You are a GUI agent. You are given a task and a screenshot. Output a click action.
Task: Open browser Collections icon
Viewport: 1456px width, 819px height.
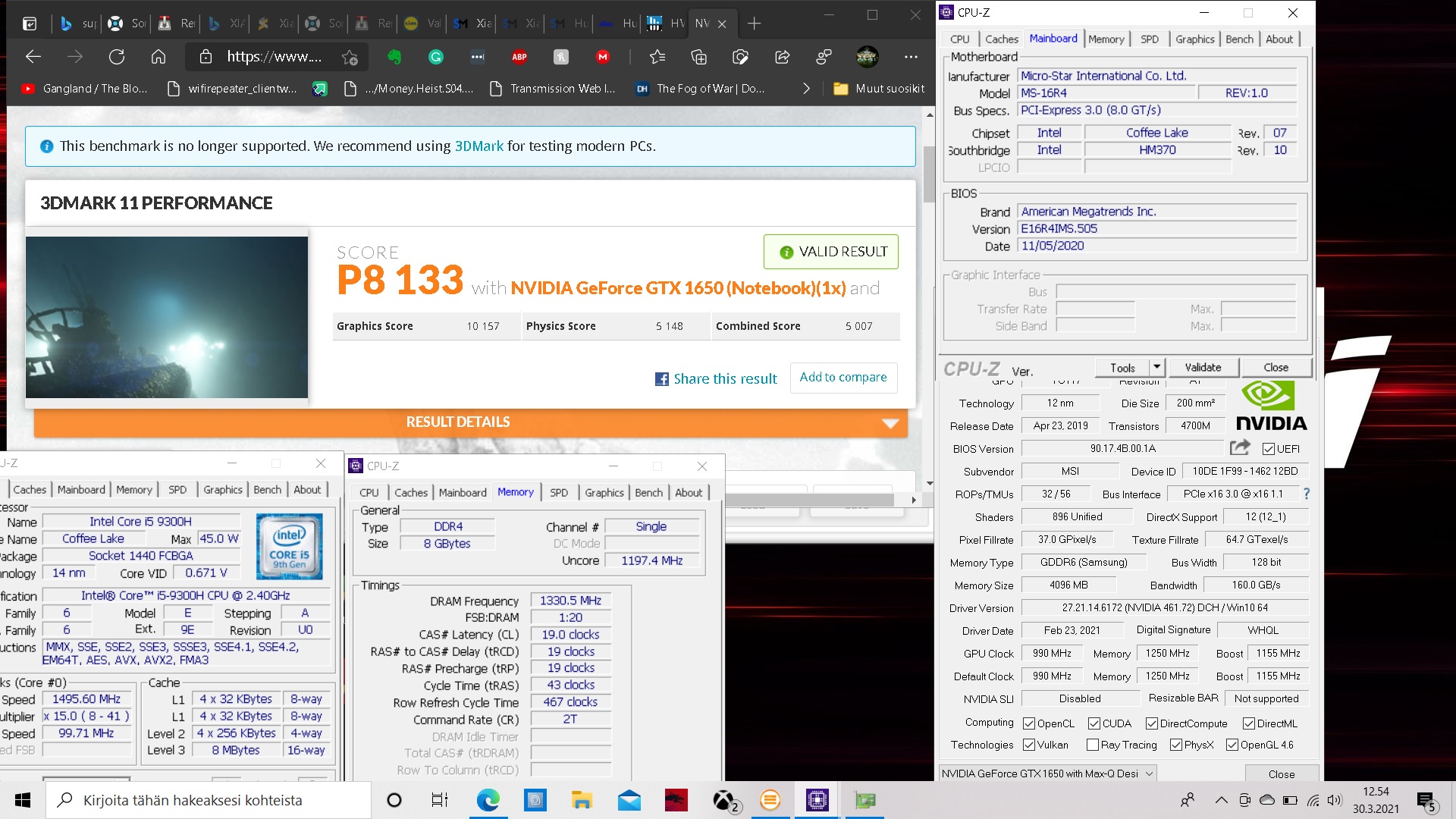click(x=699, y=57)
